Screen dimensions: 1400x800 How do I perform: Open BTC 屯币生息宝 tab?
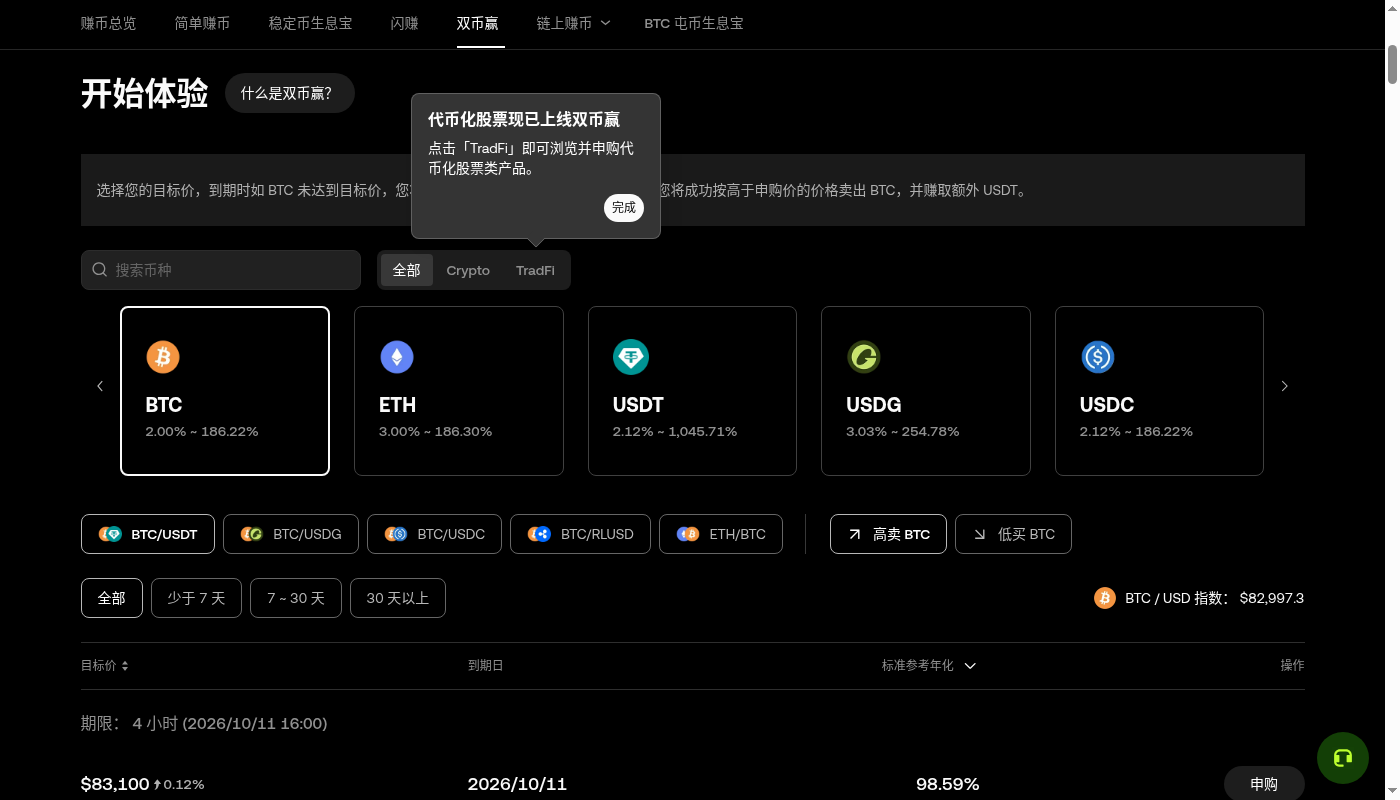pos(694,23)
